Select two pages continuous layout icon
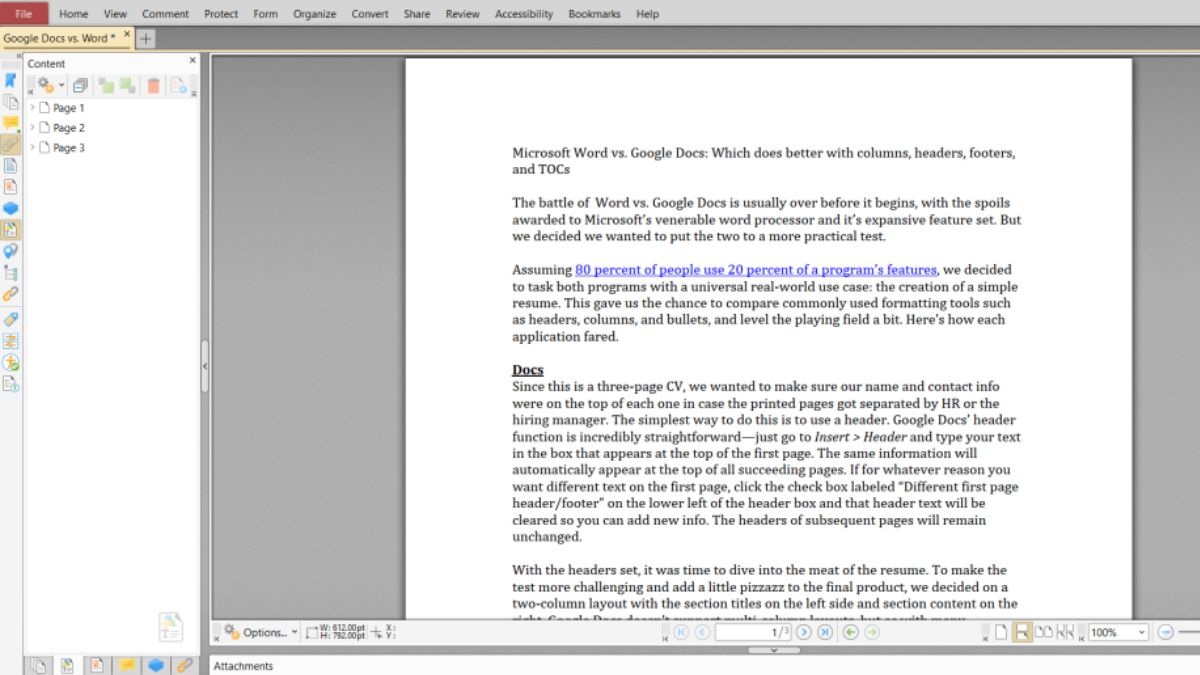 (x=1065, y=632)
